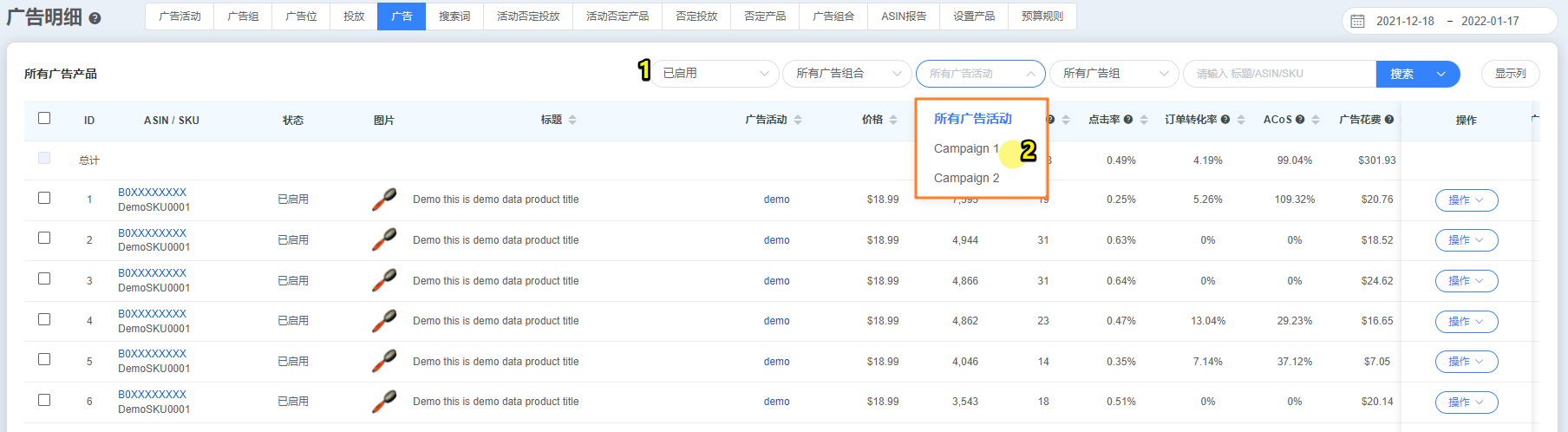
Task: Click the info icon beside 订单转化率
Action: pyautogui.click(x=1225, y=120)
